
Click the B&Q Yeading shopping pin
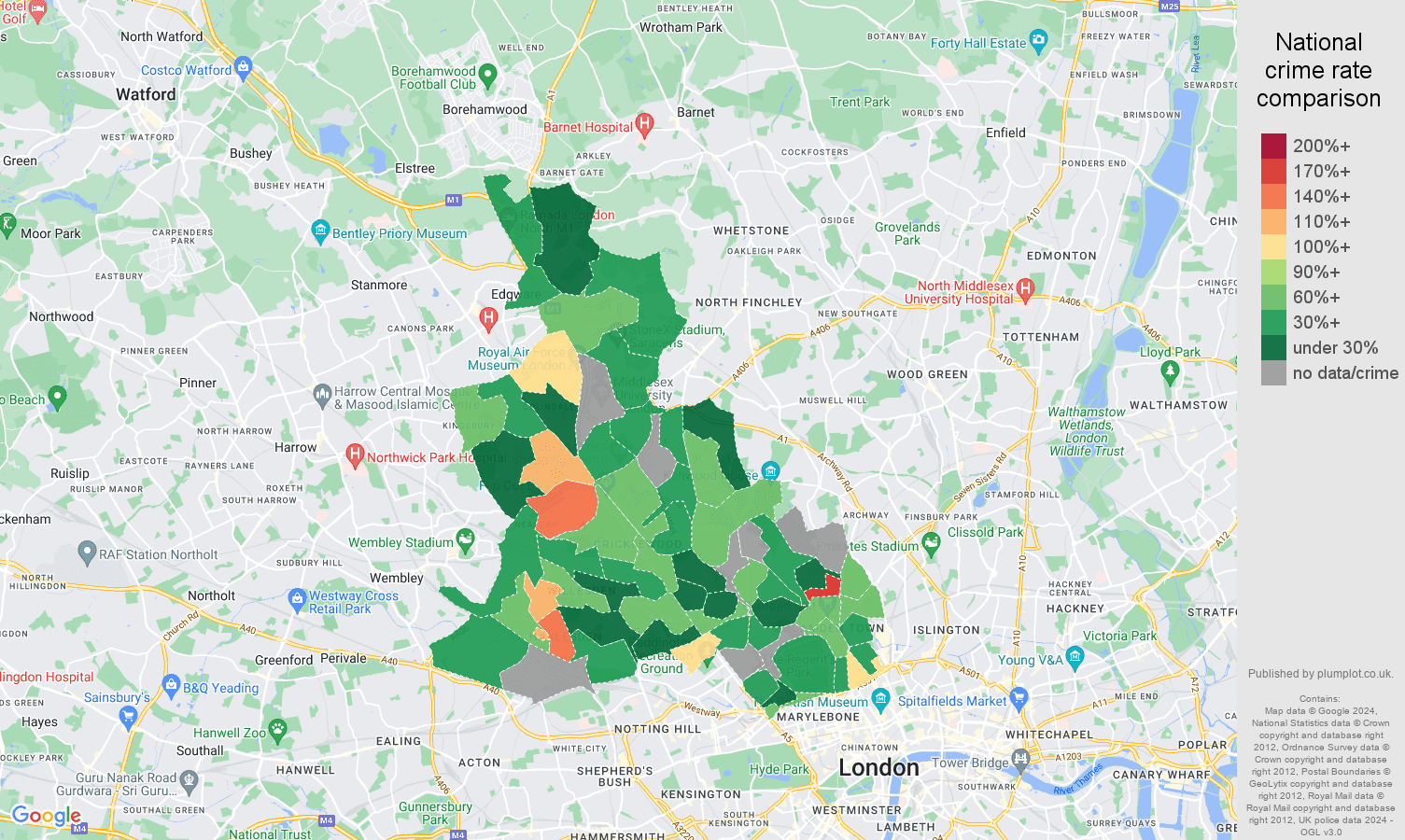171,685
